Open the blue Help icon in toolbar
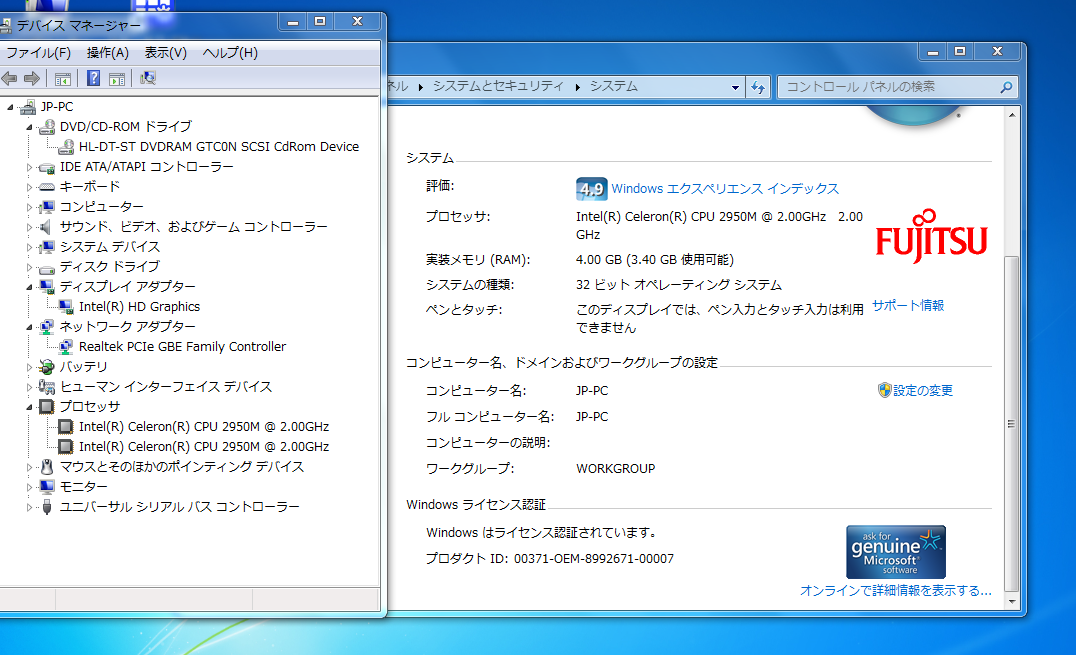Screen dimensions: 1076x655 pos(93,78)
